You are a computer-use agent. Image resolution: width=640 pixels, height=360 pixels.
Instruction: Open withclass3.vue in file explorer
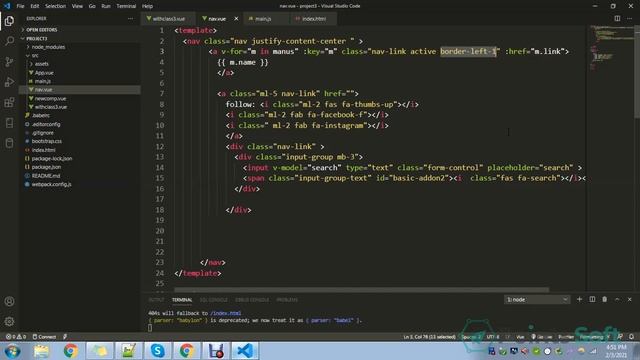pyautogui.click(x=51, y=107)
